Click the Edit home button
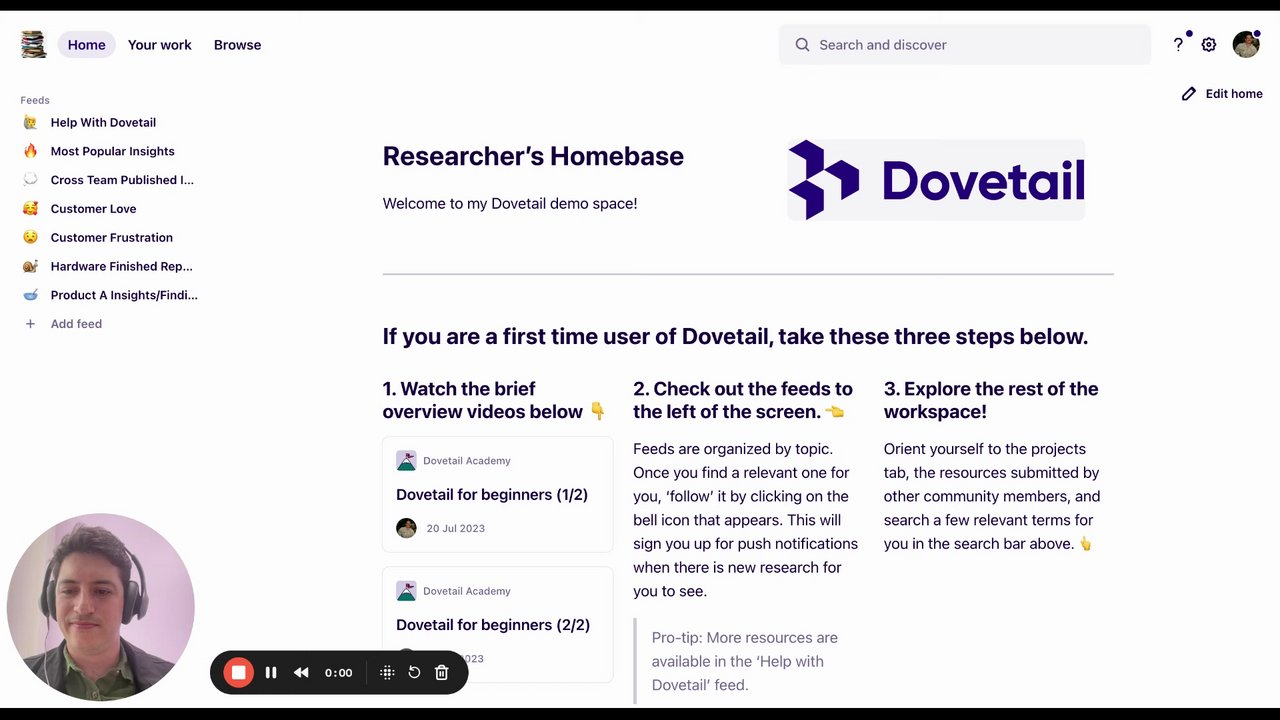The height and width of the screenshot is (720, 1280). pos(1221,94)
